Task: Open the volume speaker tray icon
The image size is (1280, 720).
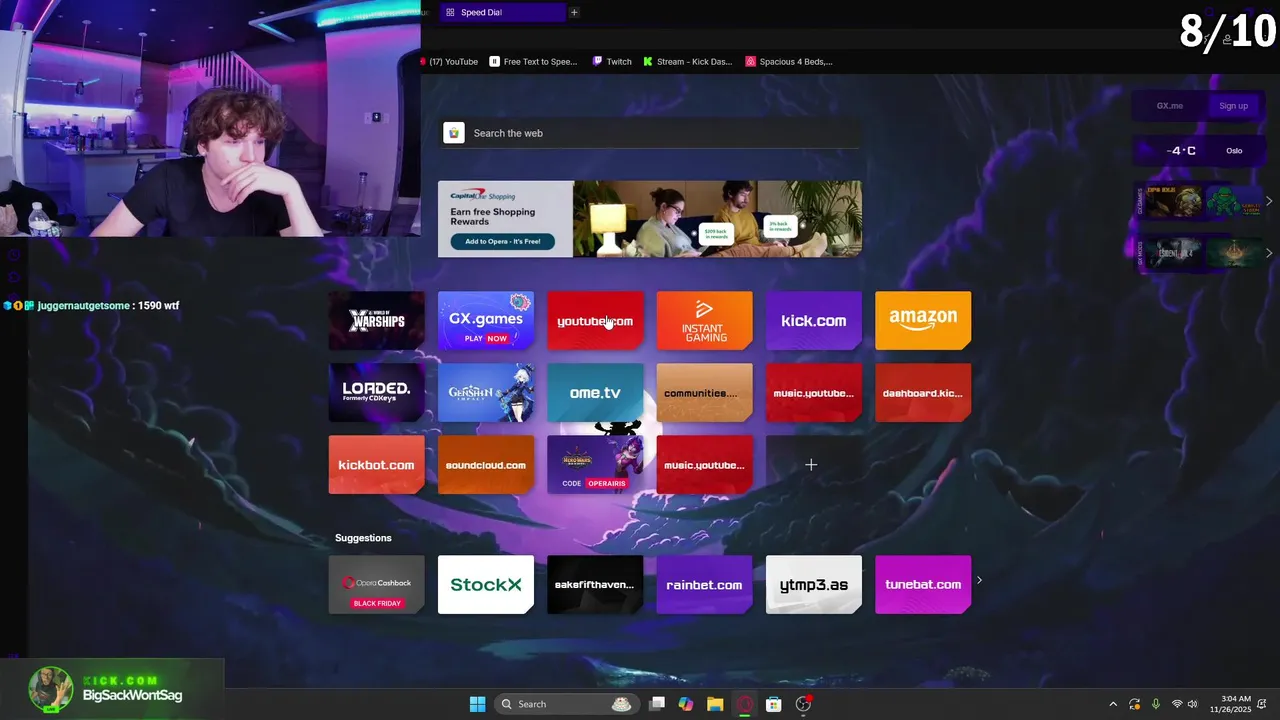Action: pyautogui.click(x=1193, y=704)
